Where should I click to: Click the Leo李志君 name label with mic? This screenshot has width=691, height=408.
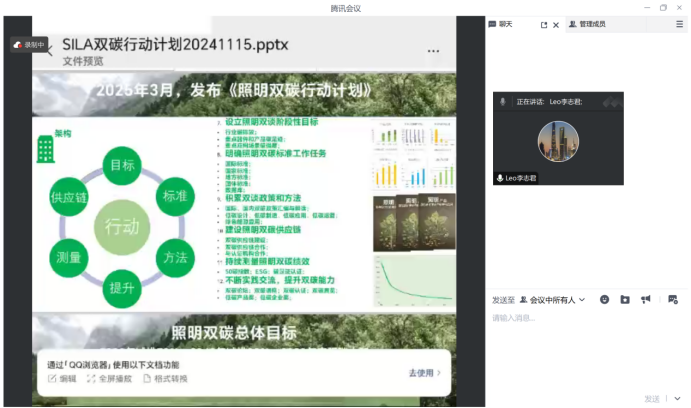pos(516,178)
